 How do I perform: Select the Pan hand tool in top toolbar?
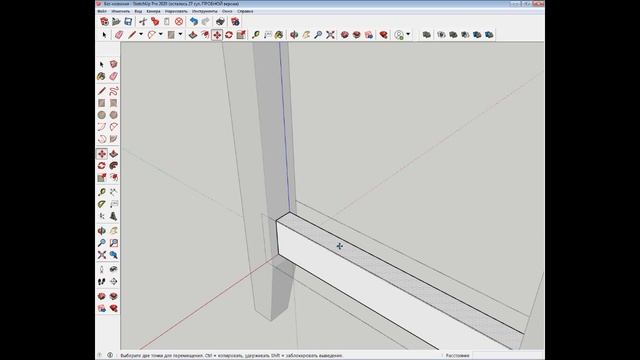coord(306,35)
